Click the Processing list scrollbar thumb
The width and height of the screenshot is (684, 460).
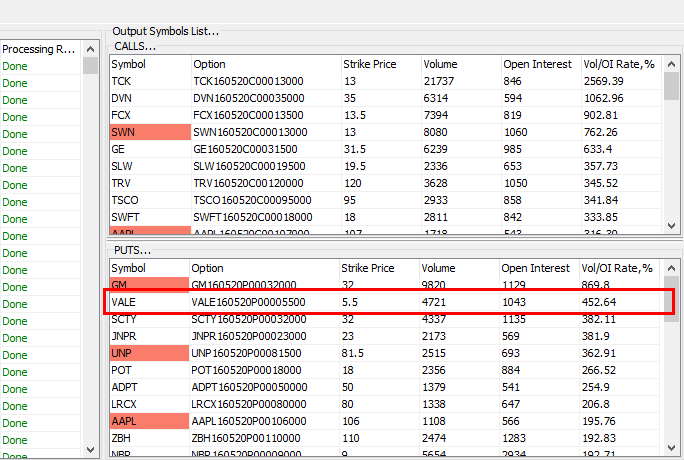pyautogui.click(x=90, y=65)
